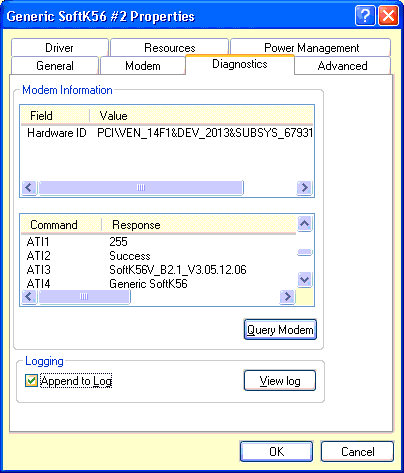Open the Resources tab
Image resolution: width=404 pixels, height=473 pixels.
pos(169,48)
